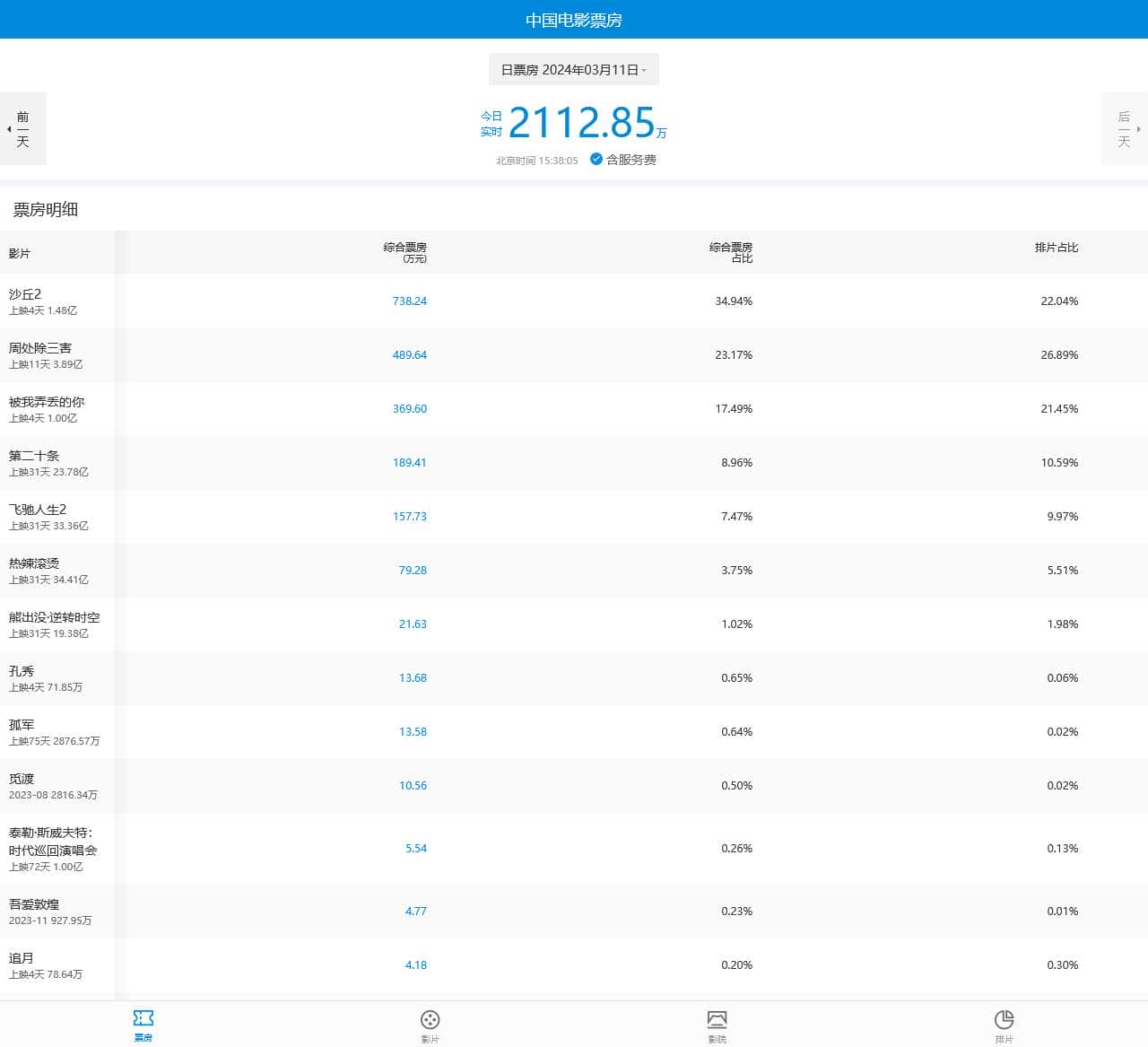1148x1047 pixels.
Task: Open the 第二十条 film row
Action: (574, 463)
